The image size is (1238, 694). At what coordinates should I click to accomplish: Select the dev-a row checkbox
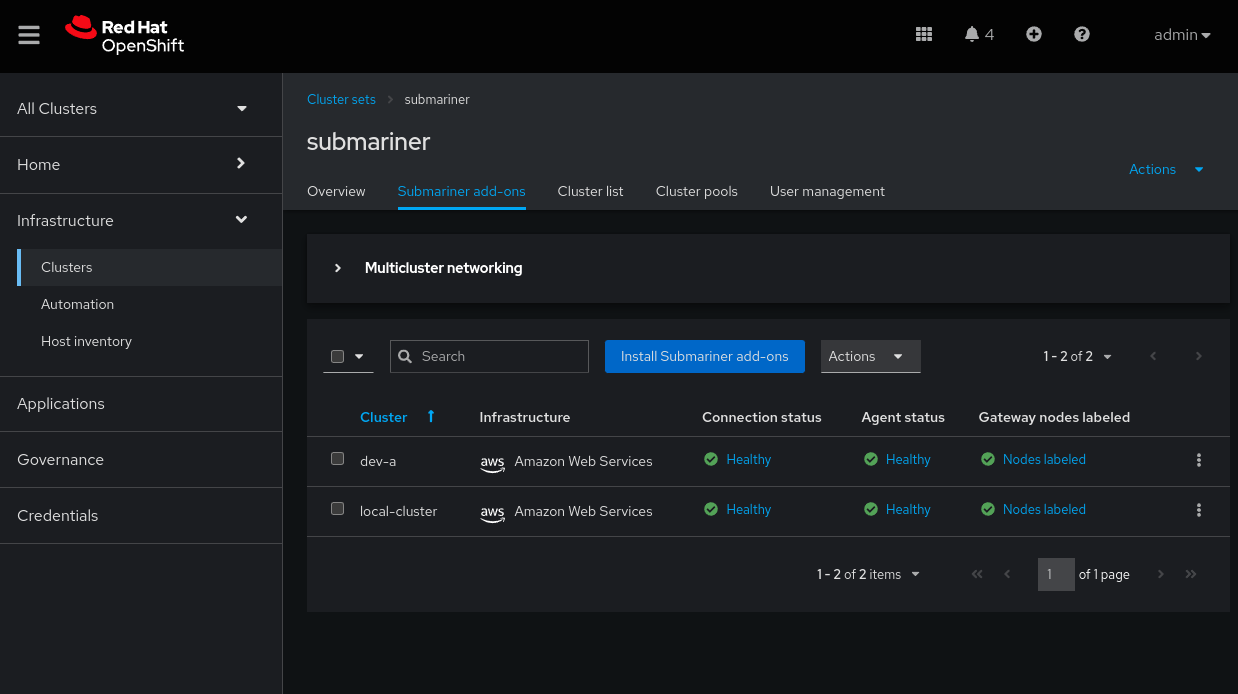(338, 459)
